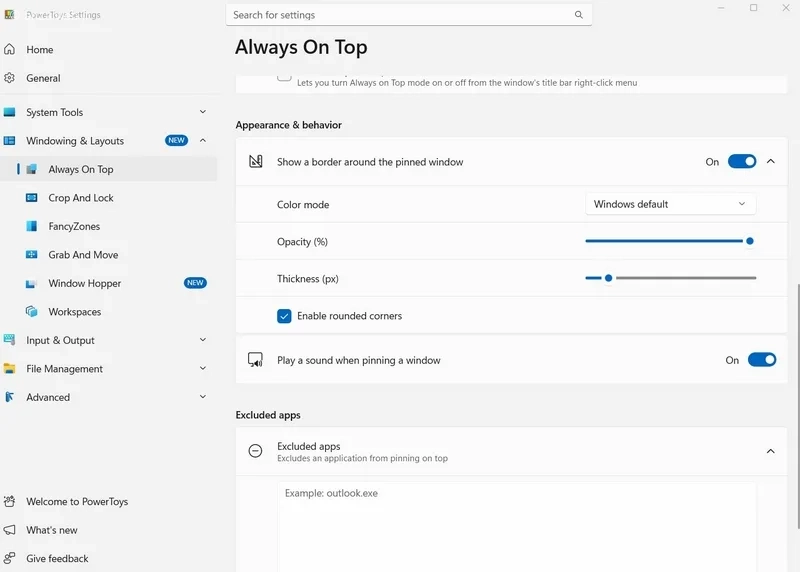Click the Workspaces icon
Image resolution: width=800 pixels, height=572 pixels.
pos(32,311)
